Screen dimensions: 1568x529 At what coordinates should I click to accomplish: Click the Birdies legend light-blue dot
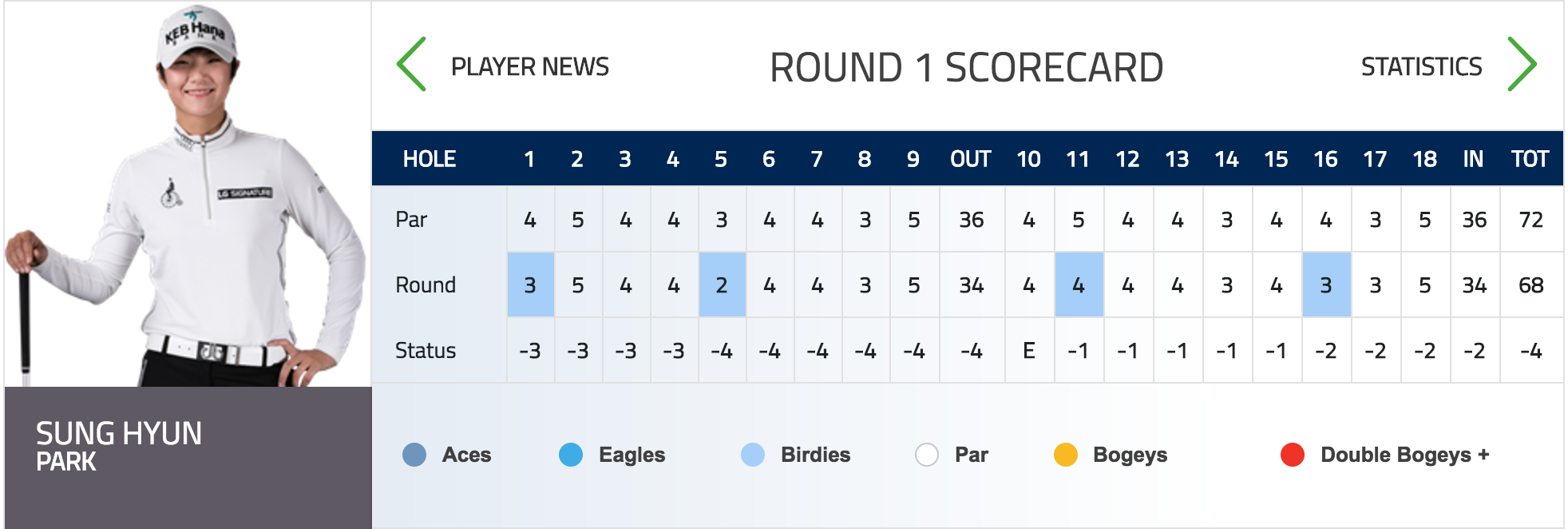753,455
